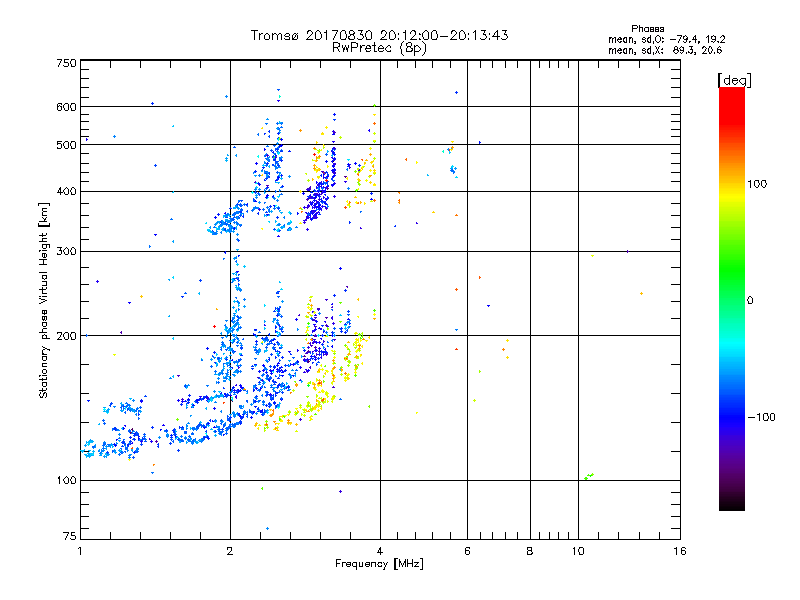Click the y-axis tick label '75'
This screenshot has width=800, height=600.
70,536
